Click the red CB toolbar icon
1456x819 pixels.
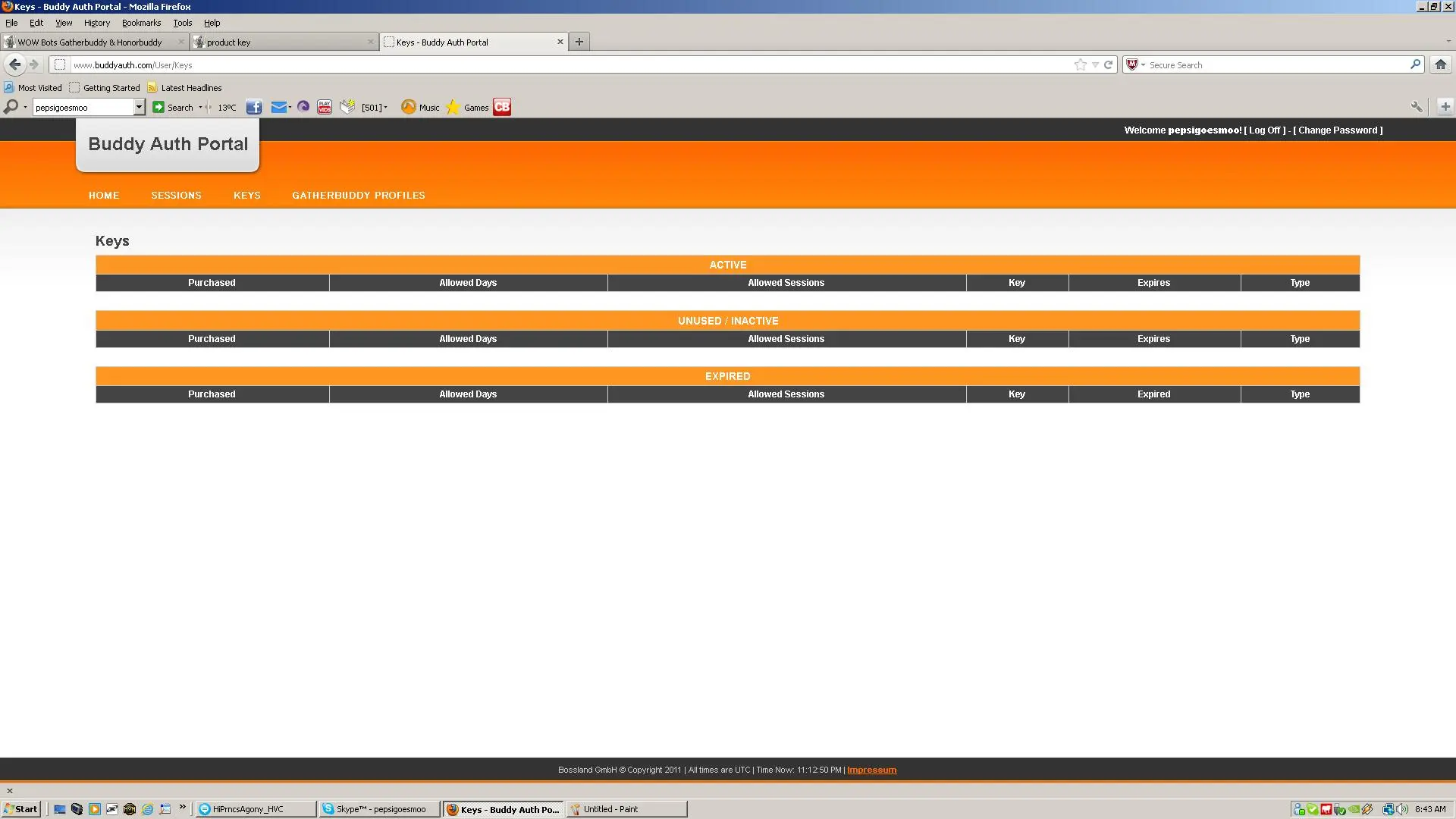[x=502, y=107]
